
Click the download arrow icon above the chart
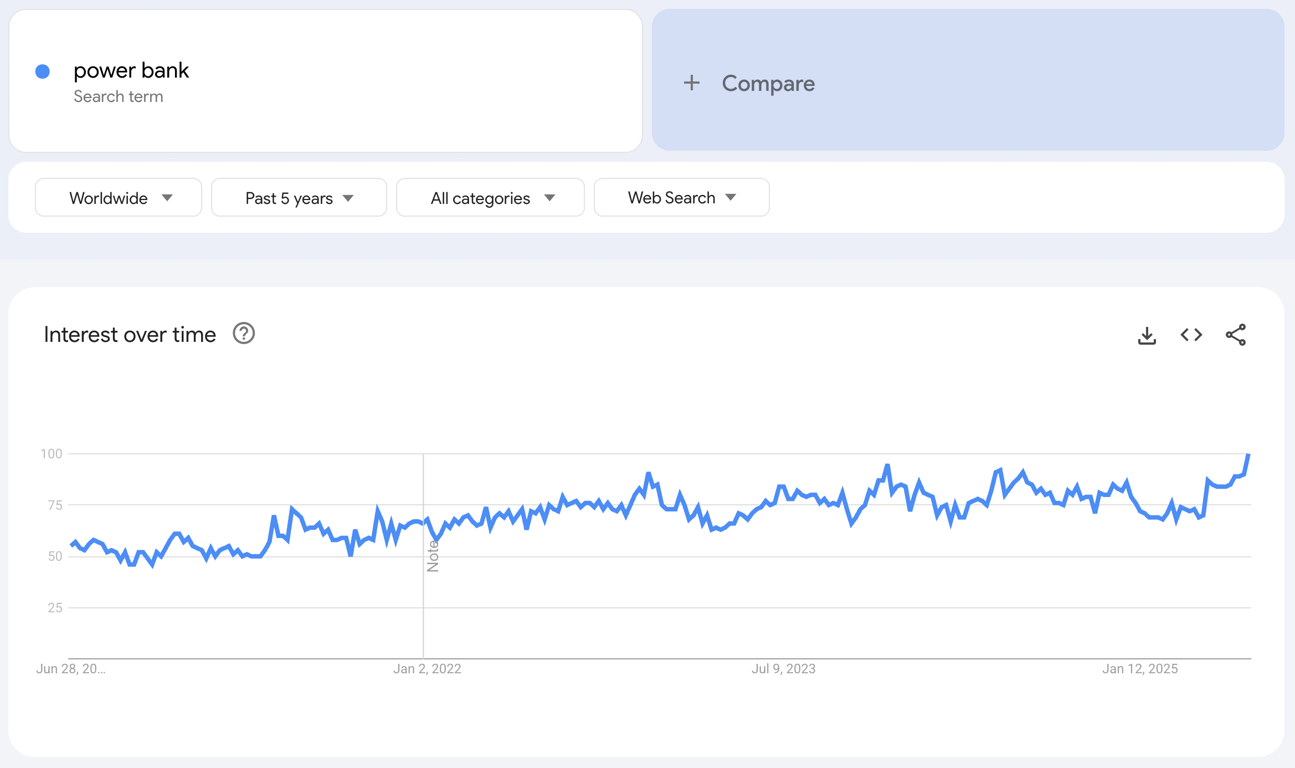coord(1146,335)
